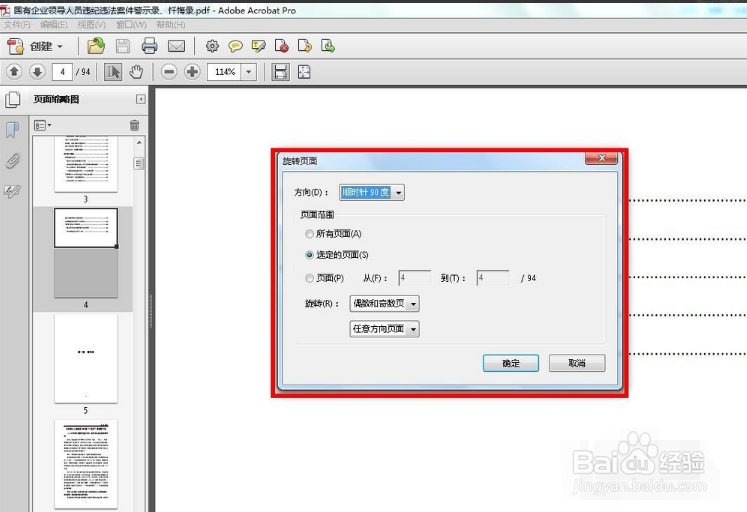Viewport: 747px width, 512px height.
Task: Choose the Select tool cursor icon
Action: (x=113, y=72)
